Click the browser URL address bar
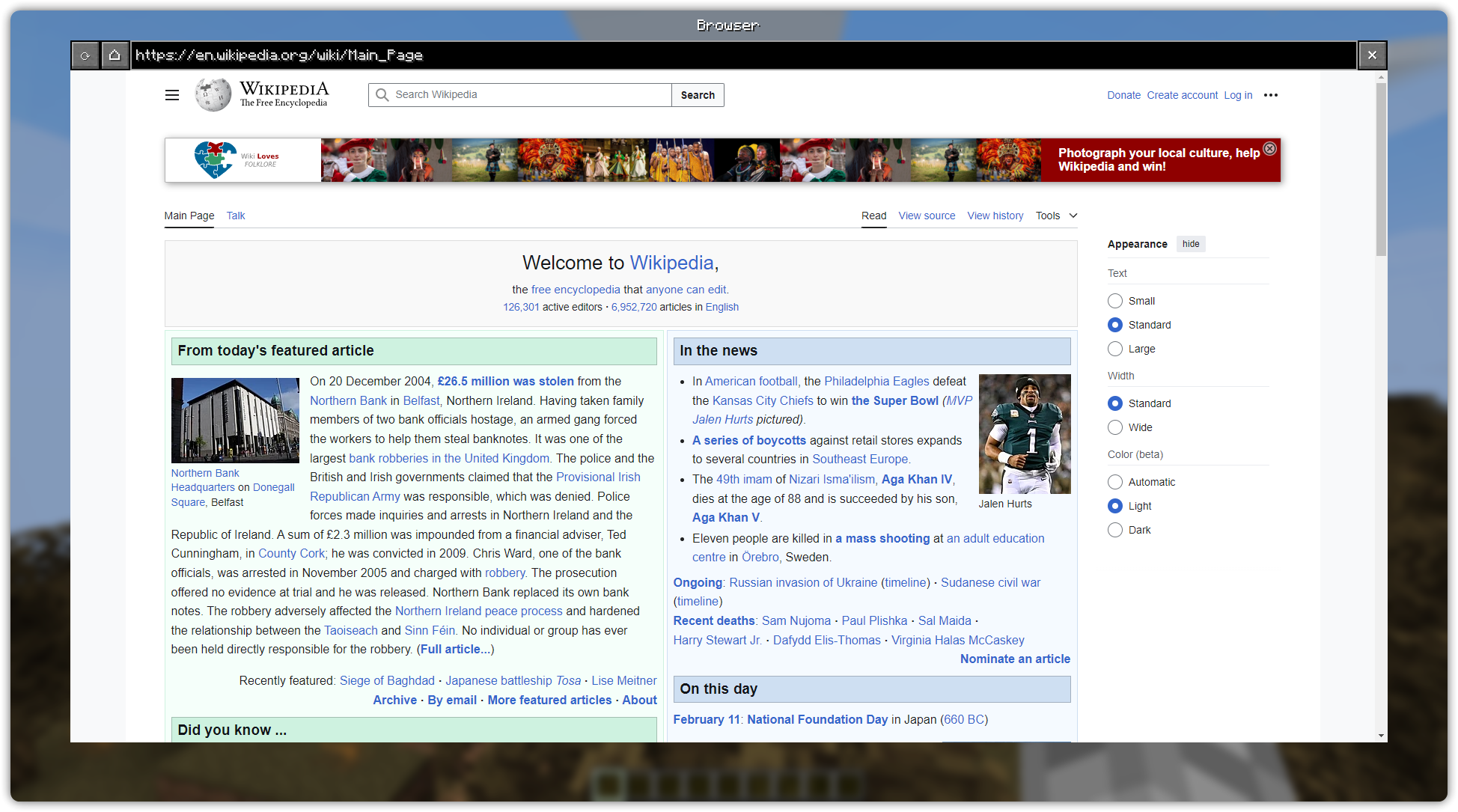 tap(744, 55)
